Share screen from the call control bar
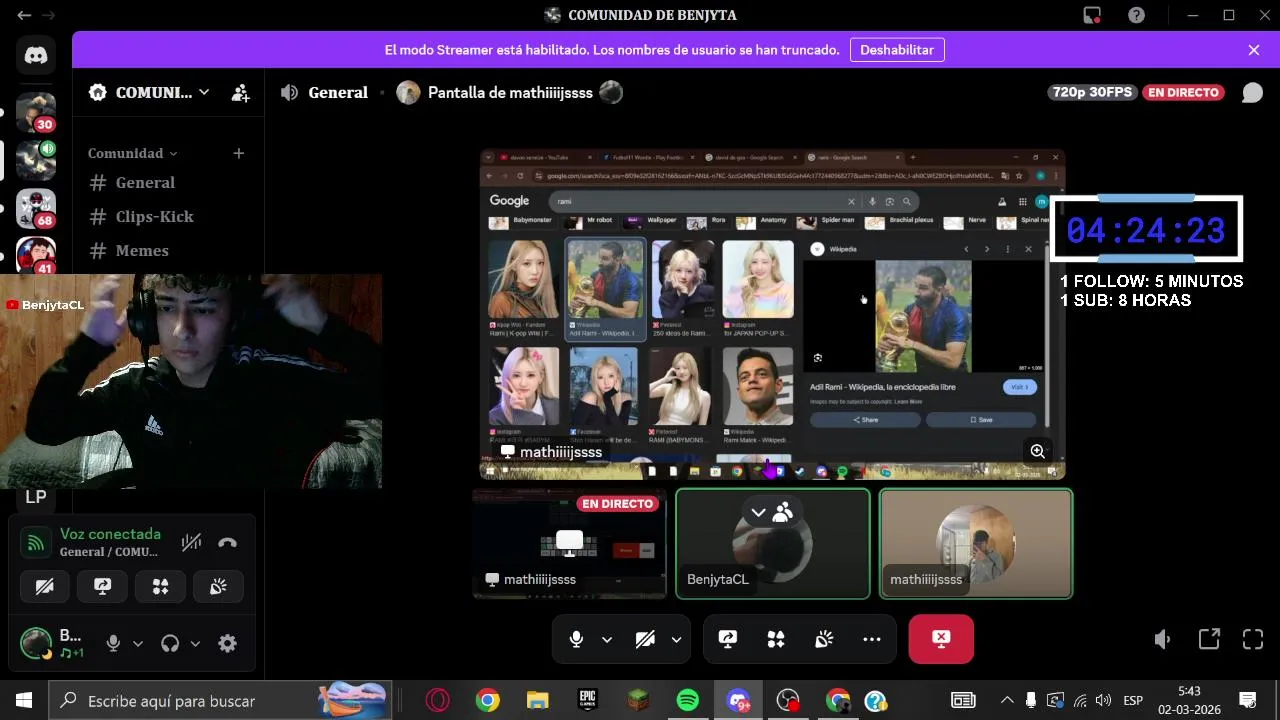The height and width of the screenshot is (720, 1280). 728,639
